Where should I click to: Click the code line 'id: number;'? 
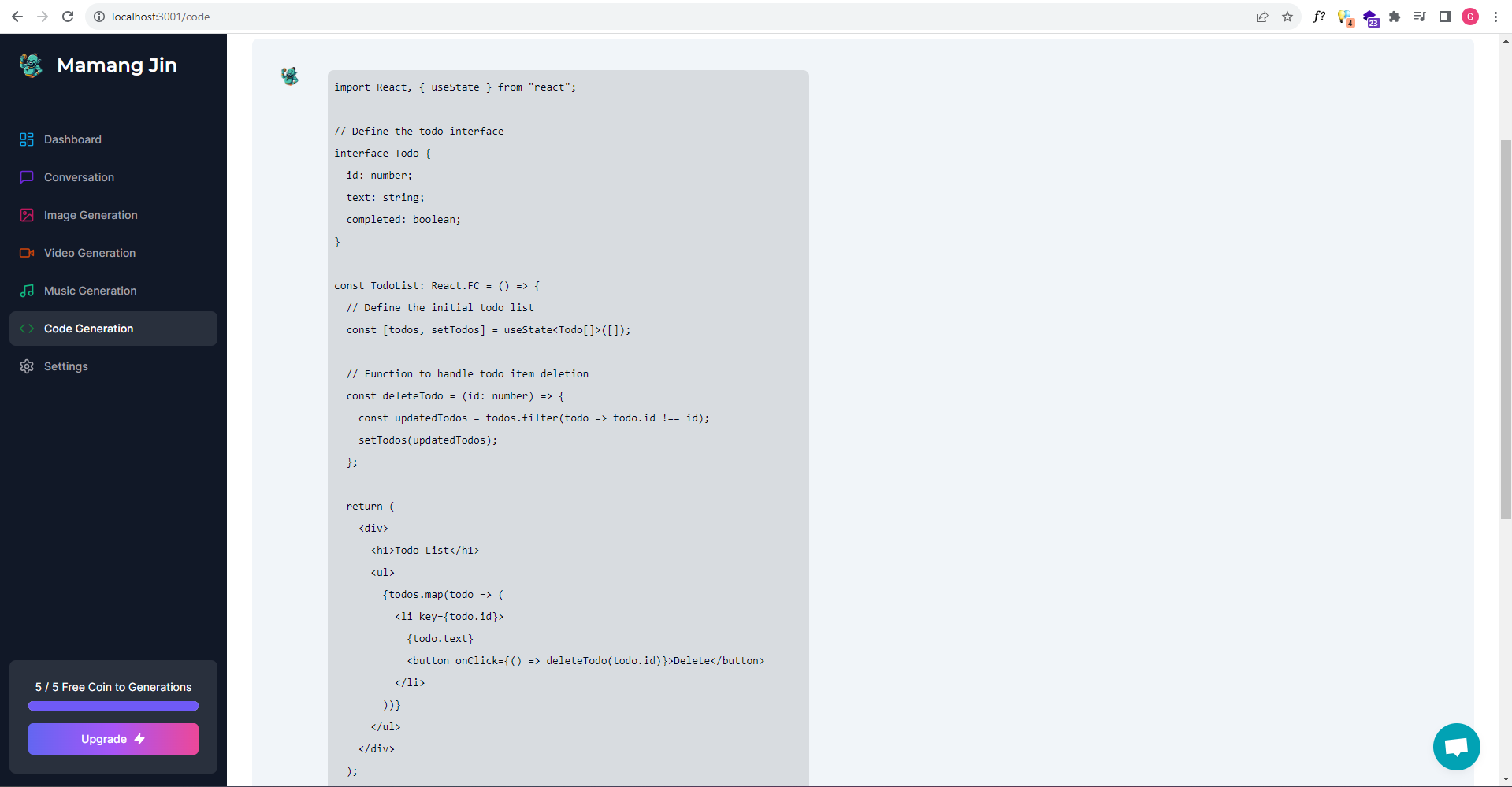point(379,176)
